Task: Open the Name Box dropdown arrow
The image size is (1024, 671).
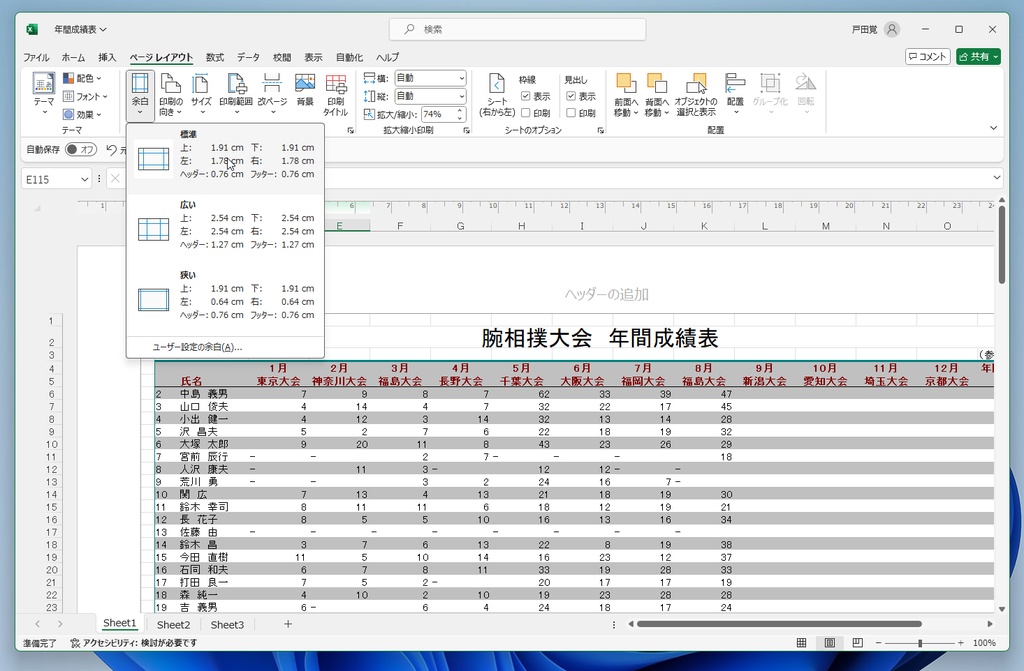Action: click(84, 180)
